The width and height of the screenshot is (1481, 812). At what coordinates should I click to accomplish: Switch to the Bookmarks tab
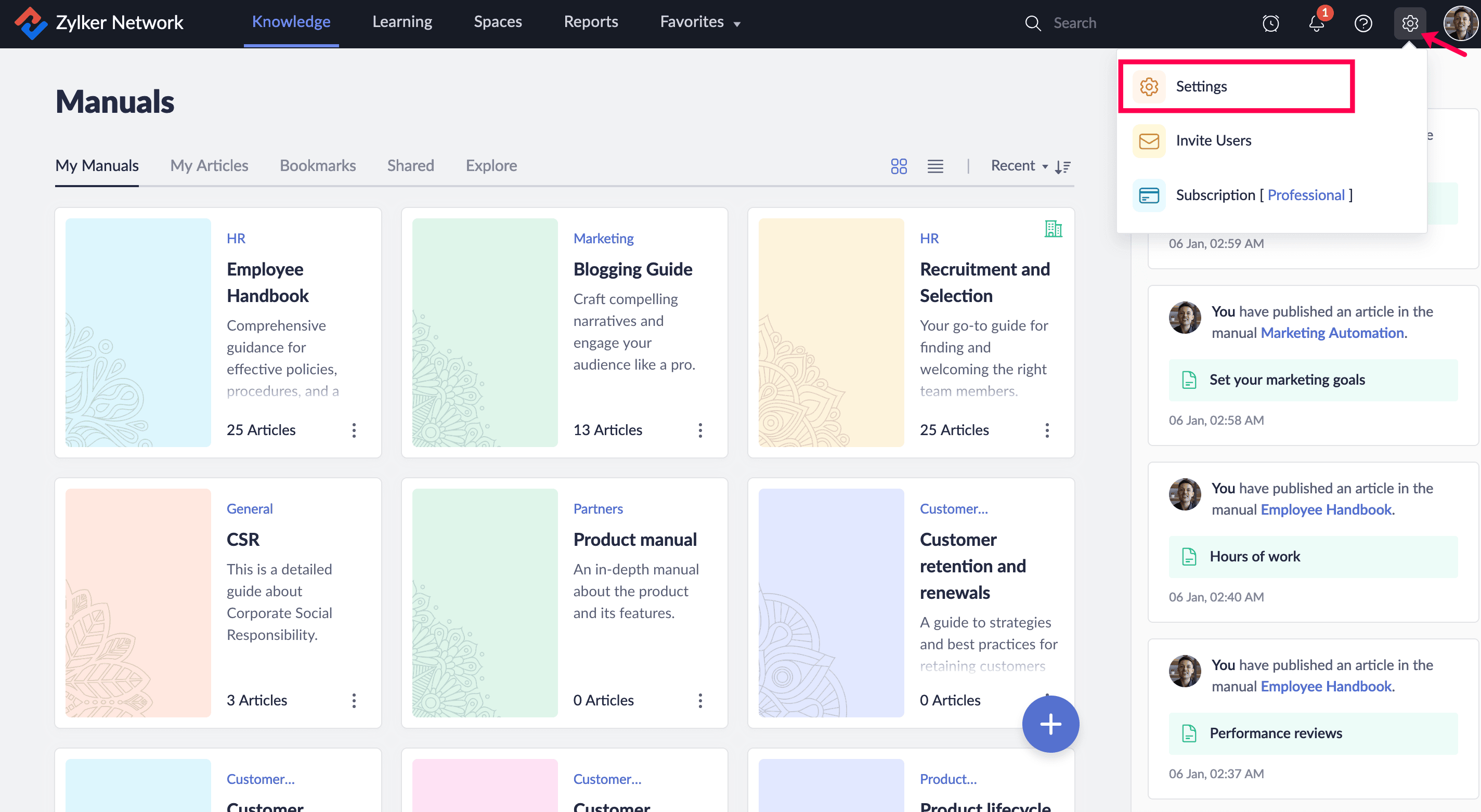click(x=317, y=166)
